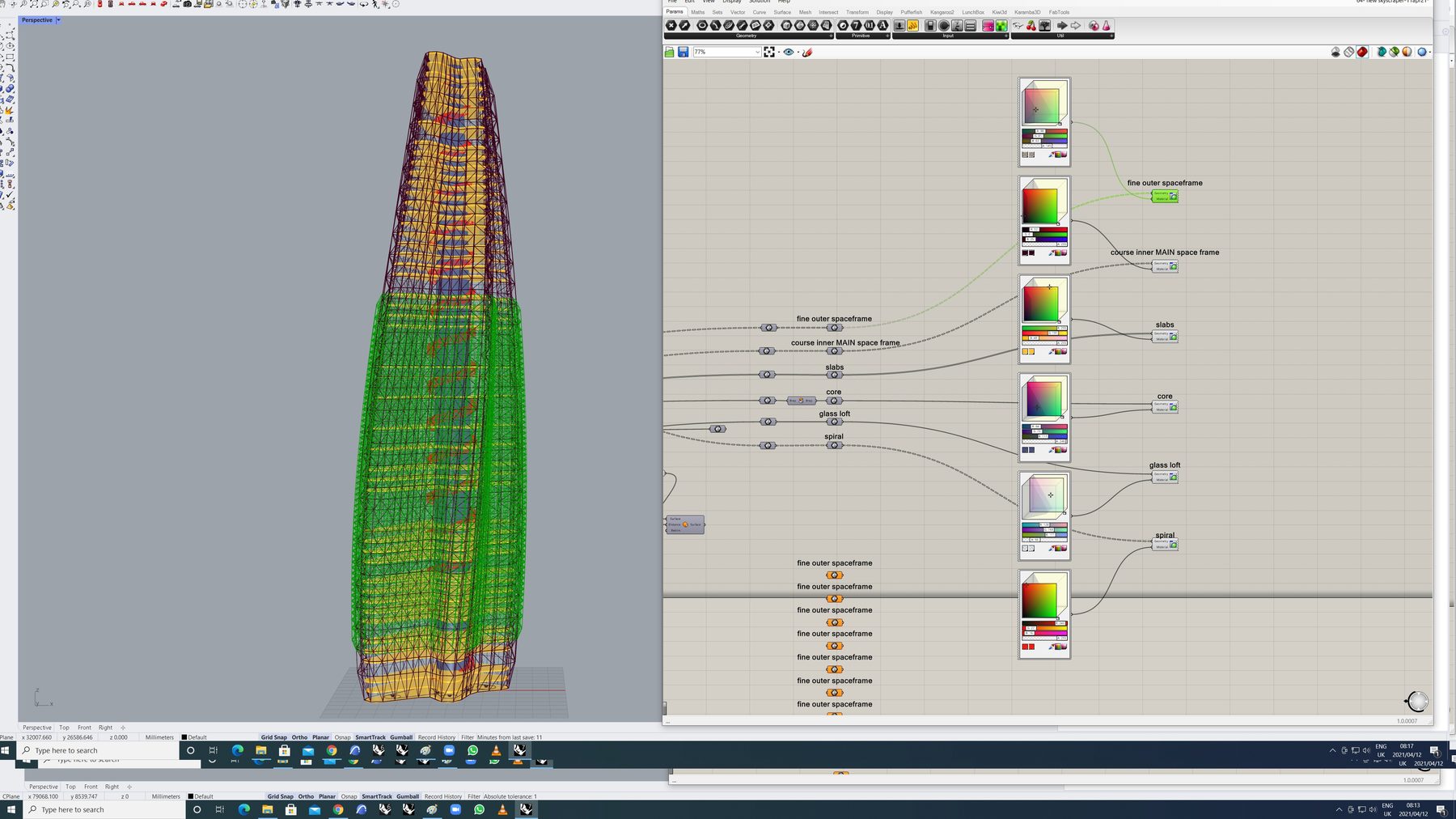1456x819 pixels.
Task: Pick the Integer '7' icon in Primitive panel
Action: point(856,26)
